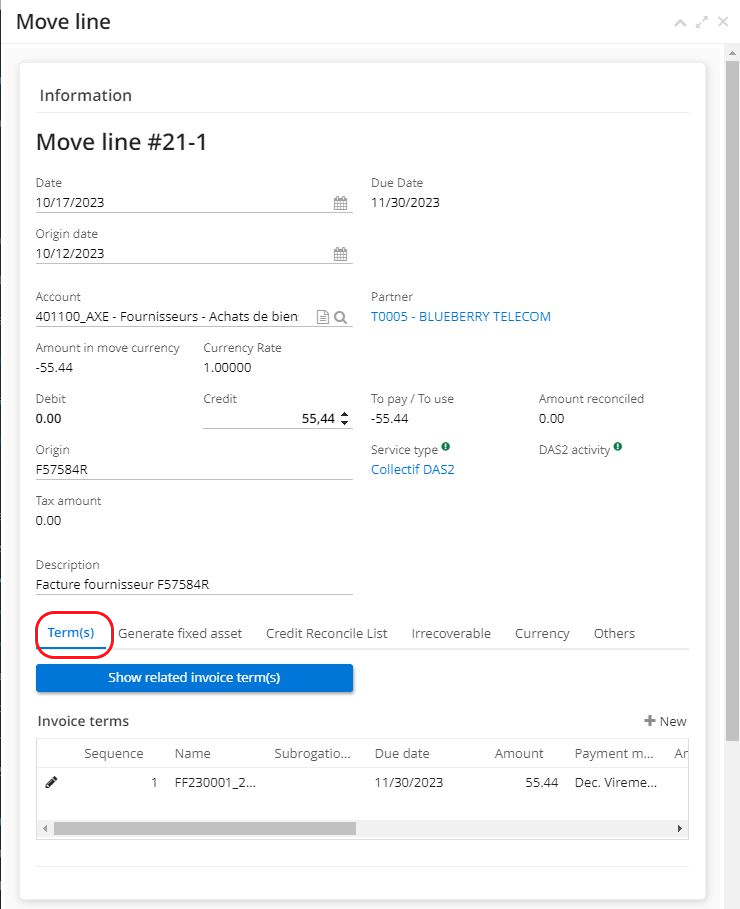Click the invoice terms horizontal scrollbar
Viewport: 740px width, 909px height.
pyautogui.click(x=205, y=828)
